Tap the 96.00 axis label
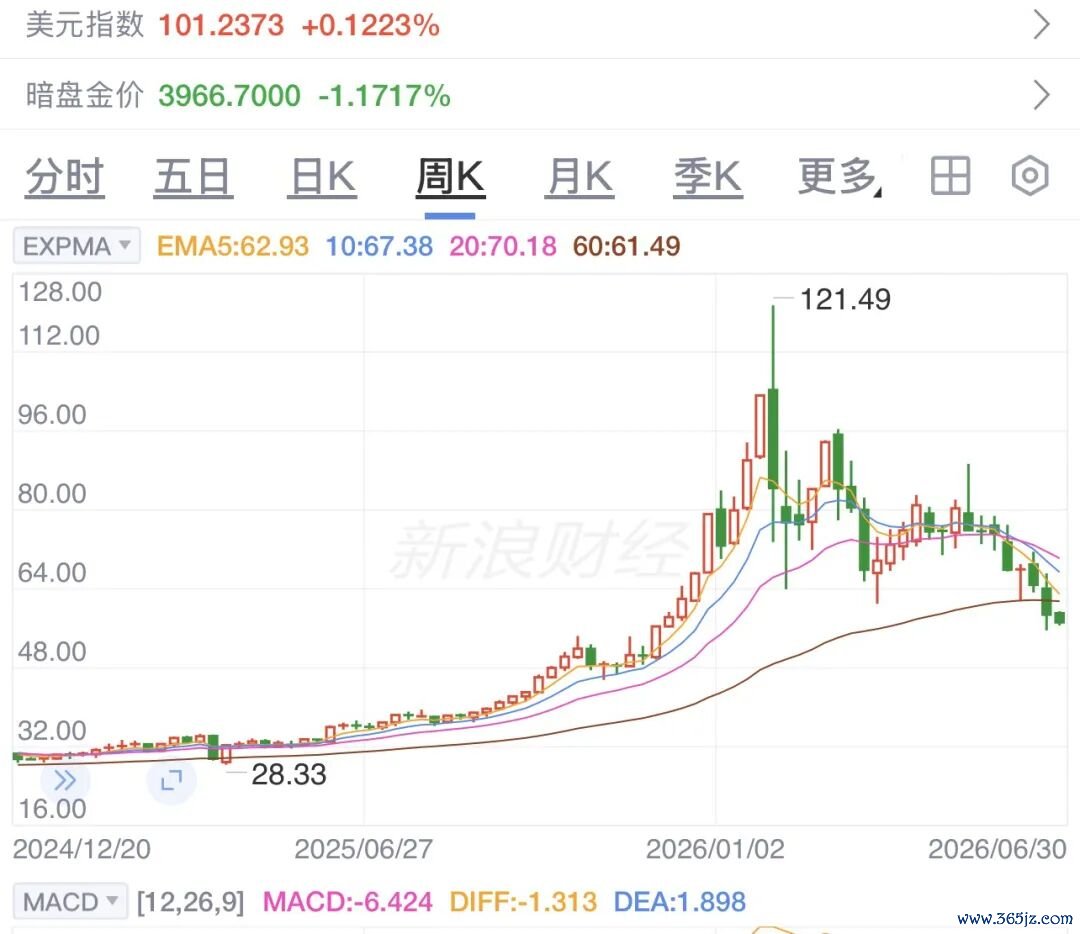The height and width of the screenshot is (934, 1080). click(x=52, y=415)
